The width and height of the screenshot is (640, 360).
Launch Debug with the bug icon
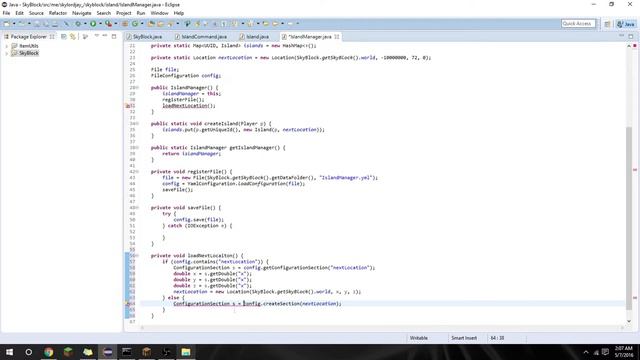[x=78, y=24]
